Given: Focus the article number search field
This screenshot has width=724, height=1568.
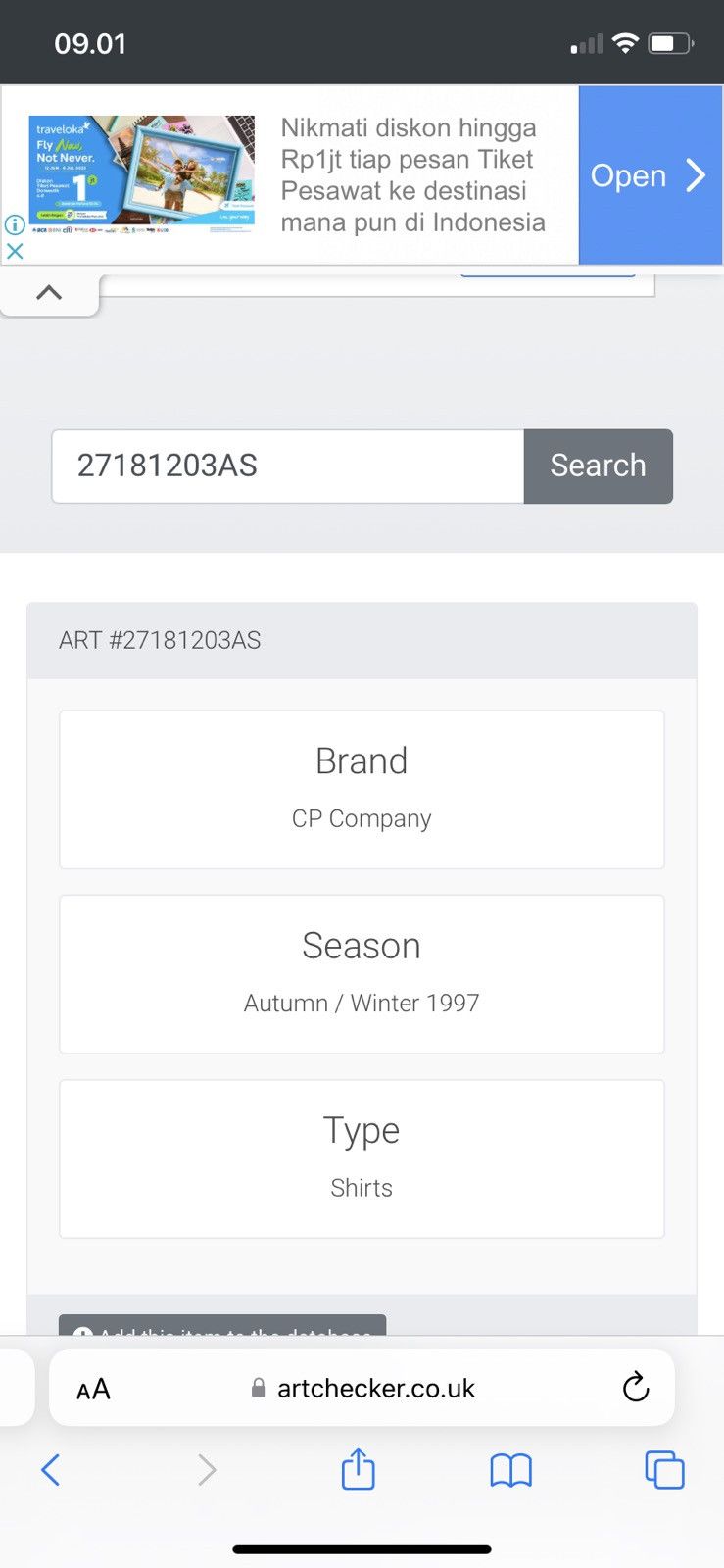Looking at the screenshot, I should click(x=288, y=465).
